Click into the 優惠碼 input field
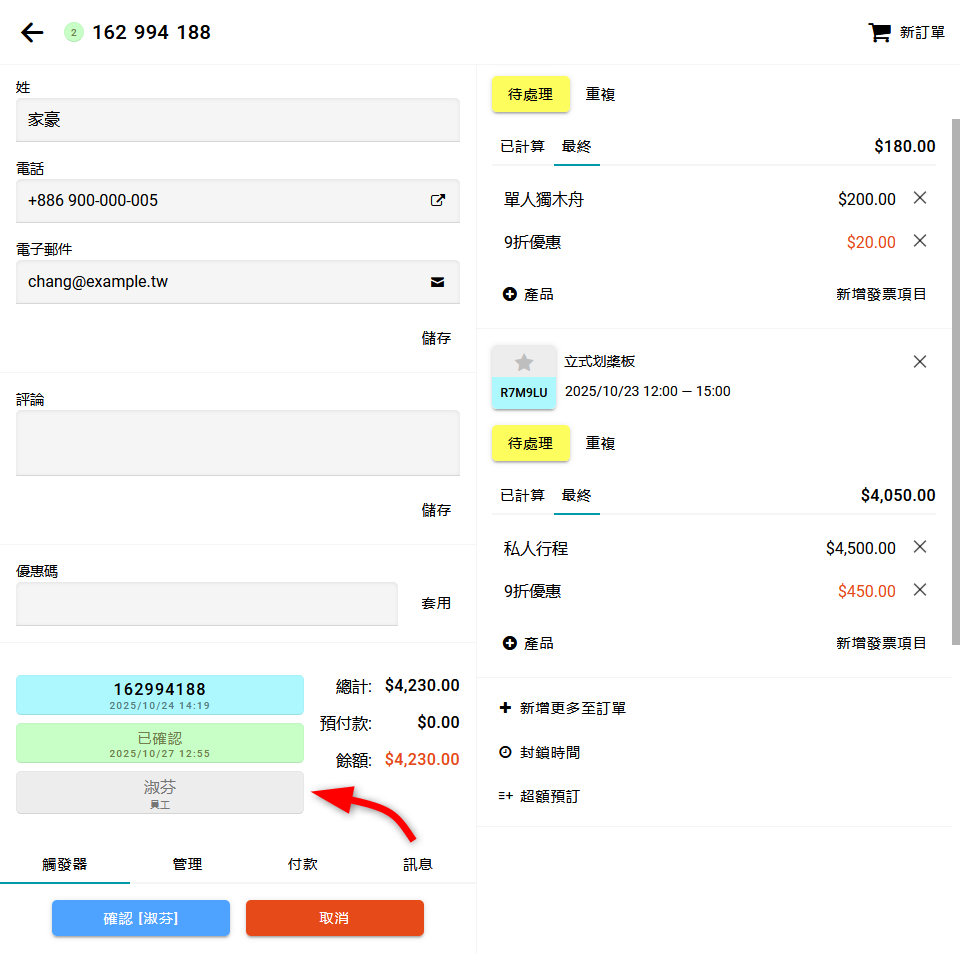960x954 pixels. coord(207,604)
